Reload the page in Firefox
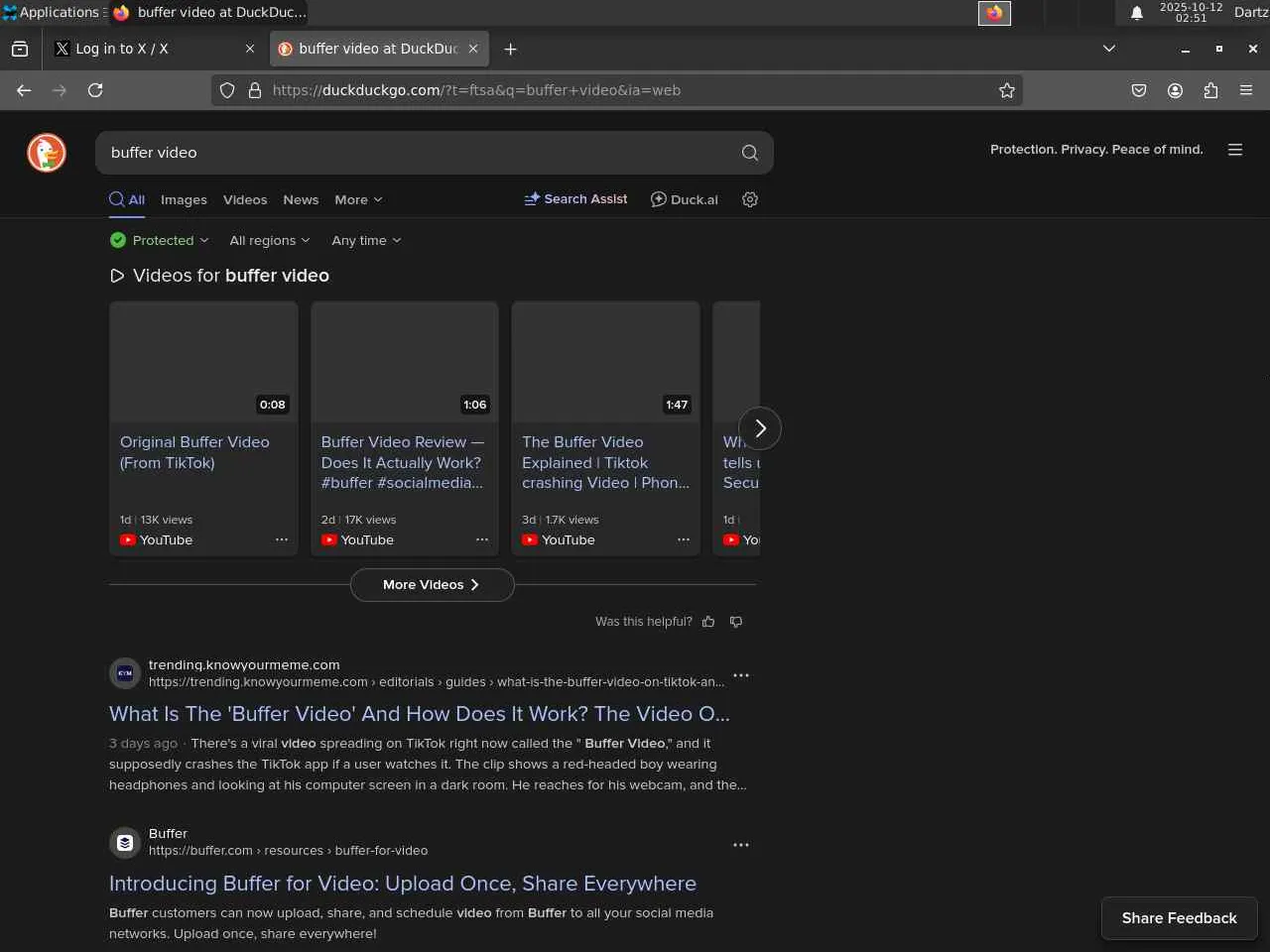Viewport: 1270px width, 952px height. pyautogui.click(x=95, y=90)
